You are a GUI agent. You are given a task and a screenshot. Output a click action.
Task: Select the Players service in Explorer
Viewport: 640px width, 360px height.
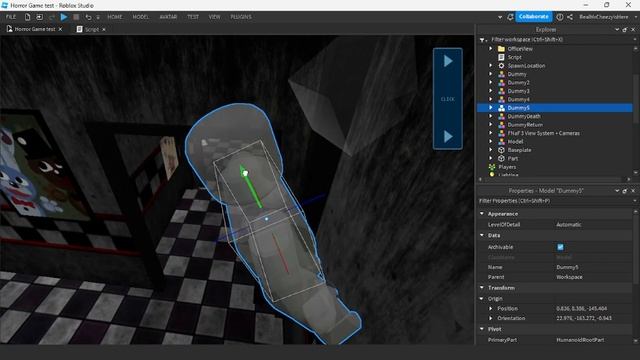pyautogui.click(x=507, y=167)
